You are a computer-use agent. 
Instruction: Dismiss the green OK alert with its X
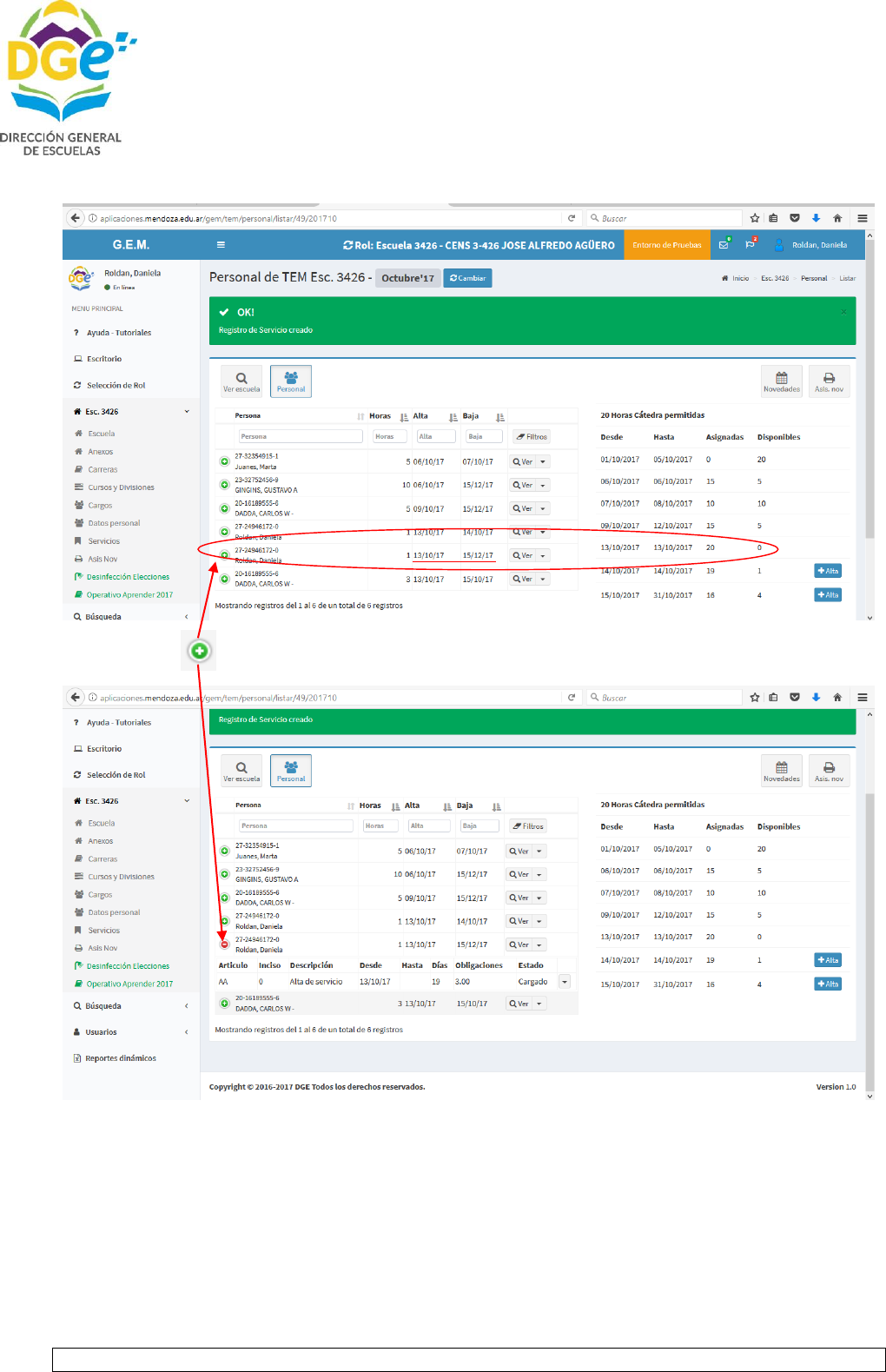(843, 311)
